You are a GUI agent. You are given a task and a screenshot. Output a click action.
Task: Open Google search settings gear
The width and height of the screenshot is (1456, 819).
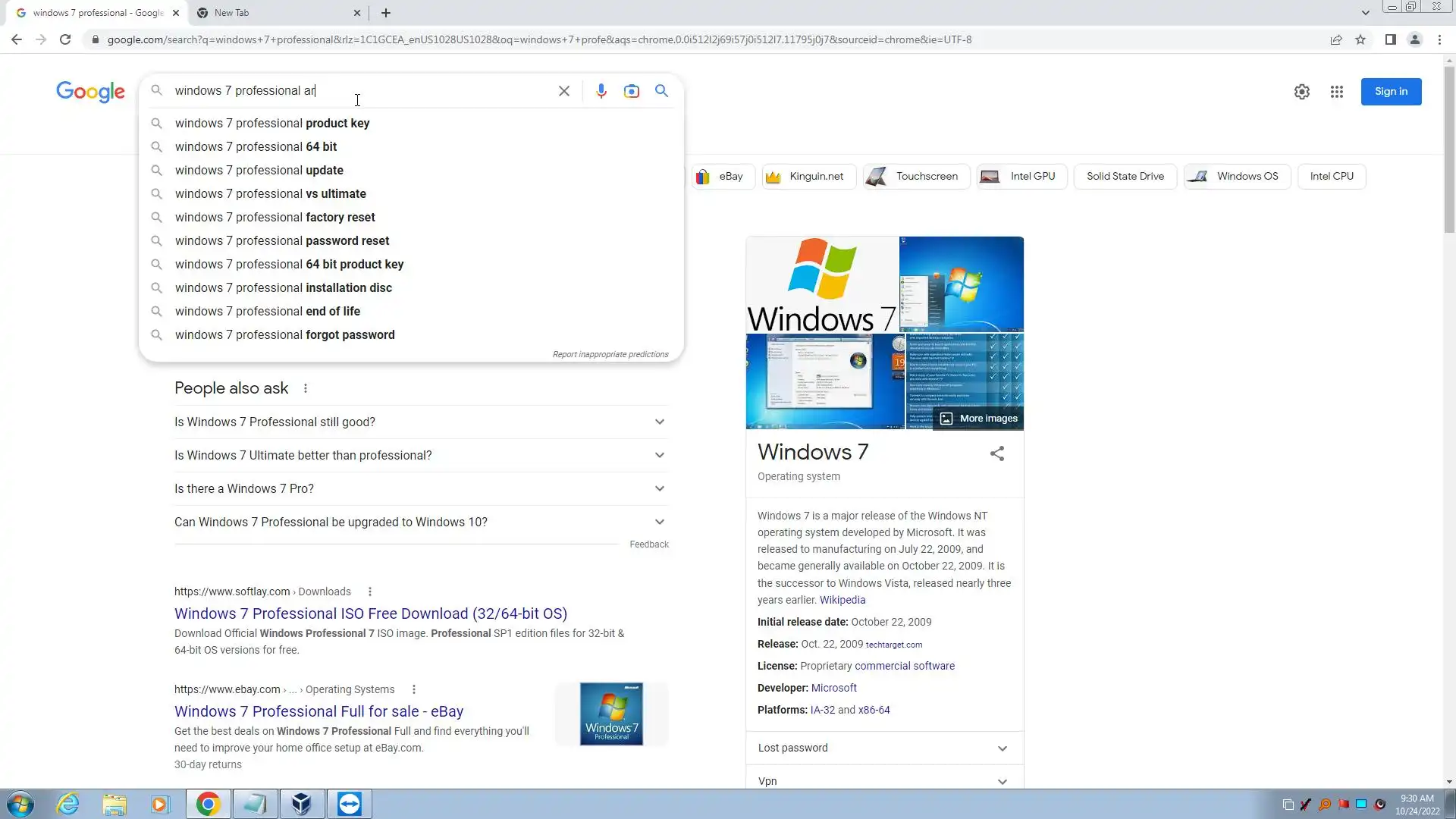point(1301,92)
